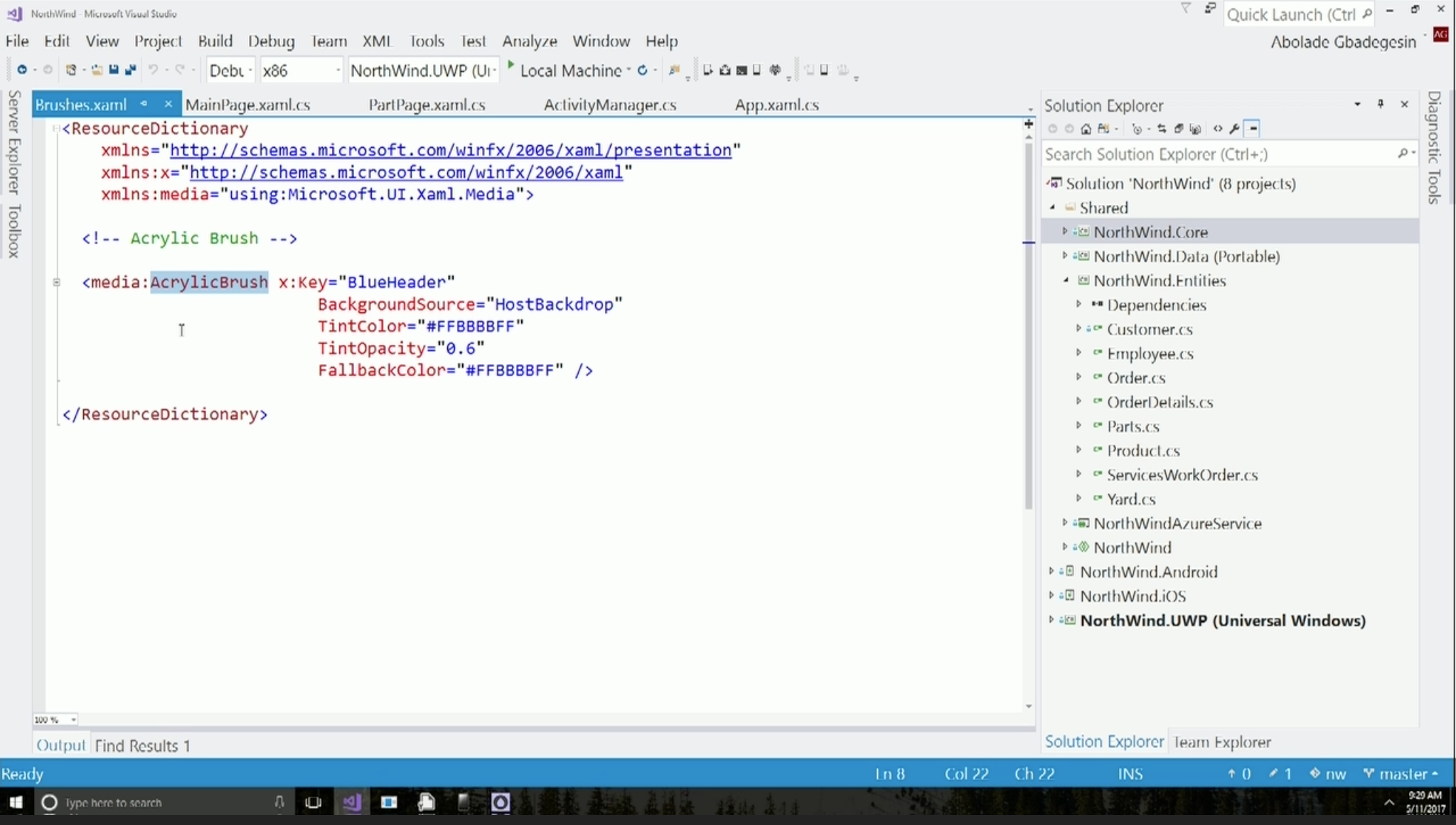Click the green Start debugging arrow
The height and width of the screenshot is (825, 1456).
coord(510,66)
